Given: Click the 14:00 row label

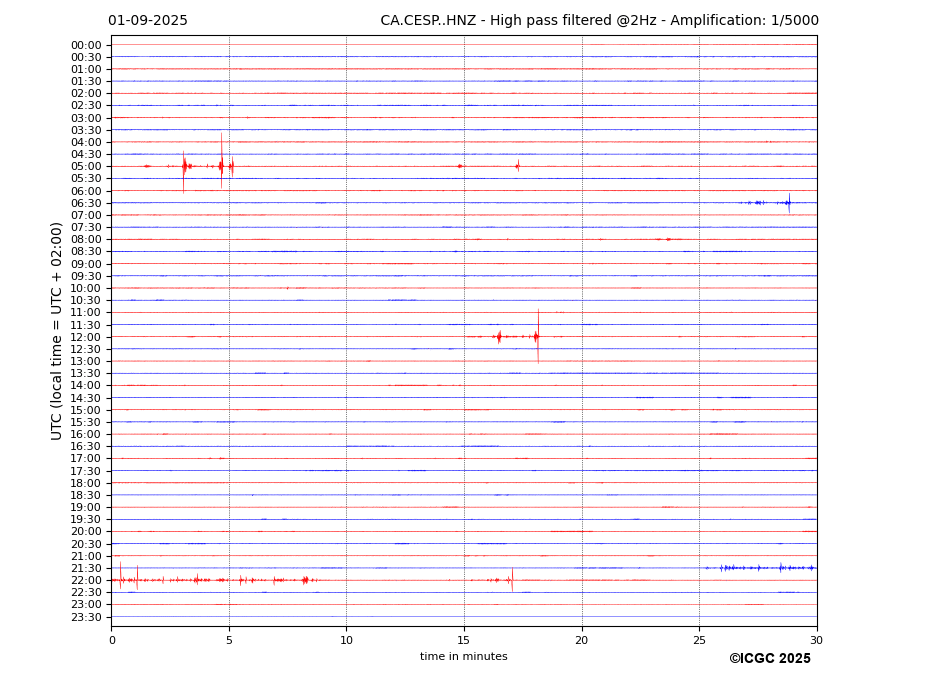Looking at the screenshot, I should tap(86, 386).
